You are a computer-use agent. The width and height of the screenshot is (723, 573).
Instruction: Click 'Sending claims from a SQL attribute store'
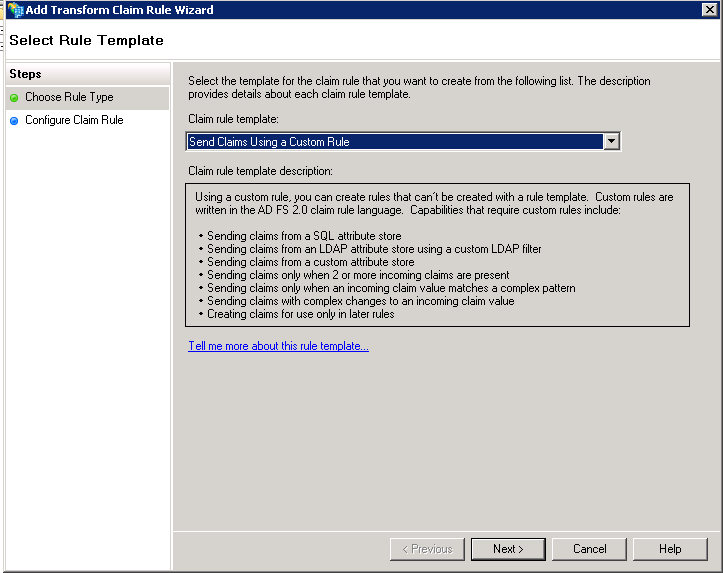click(x=304, y=236)
